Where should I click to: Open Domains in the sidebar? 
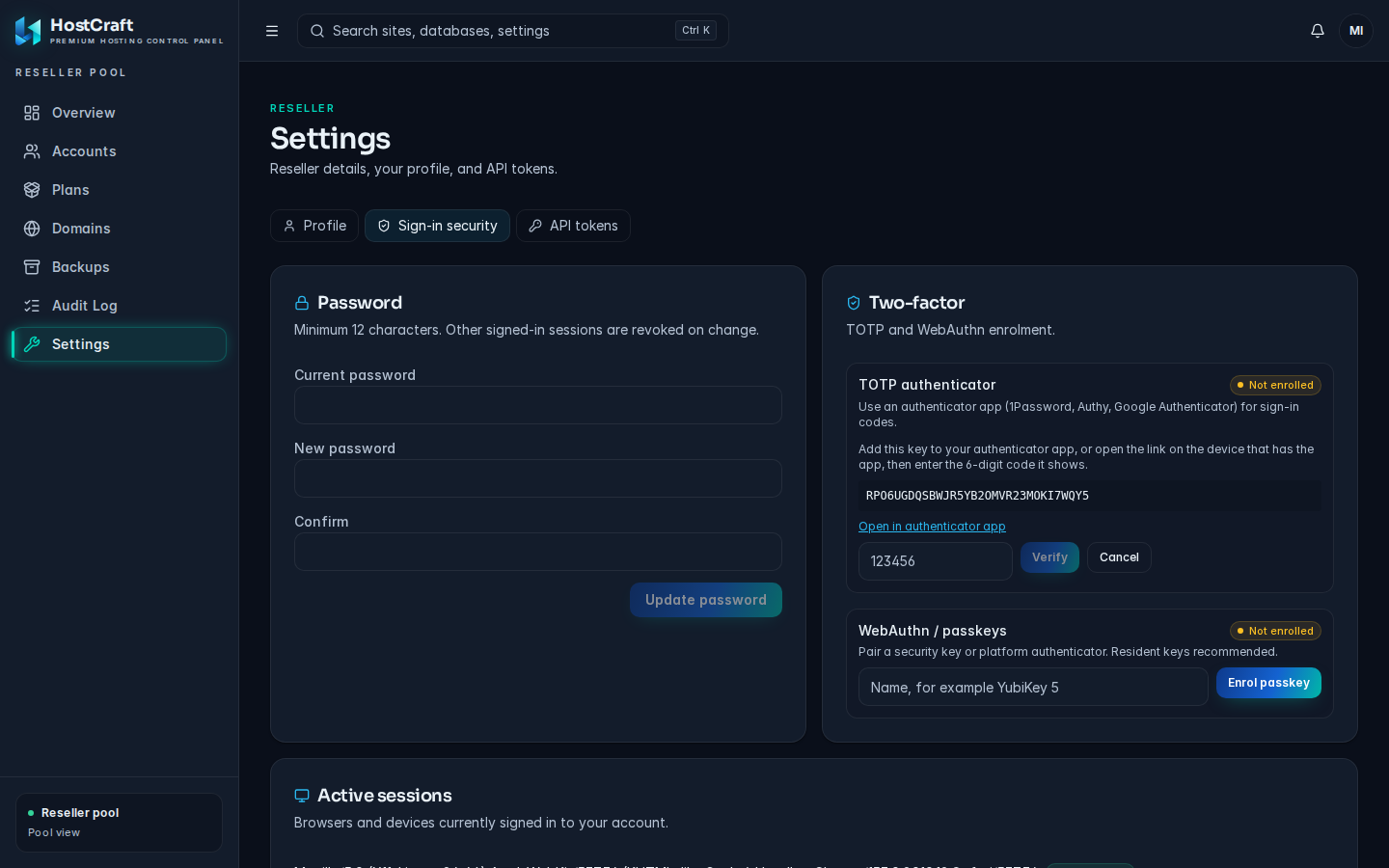(120, 229)
